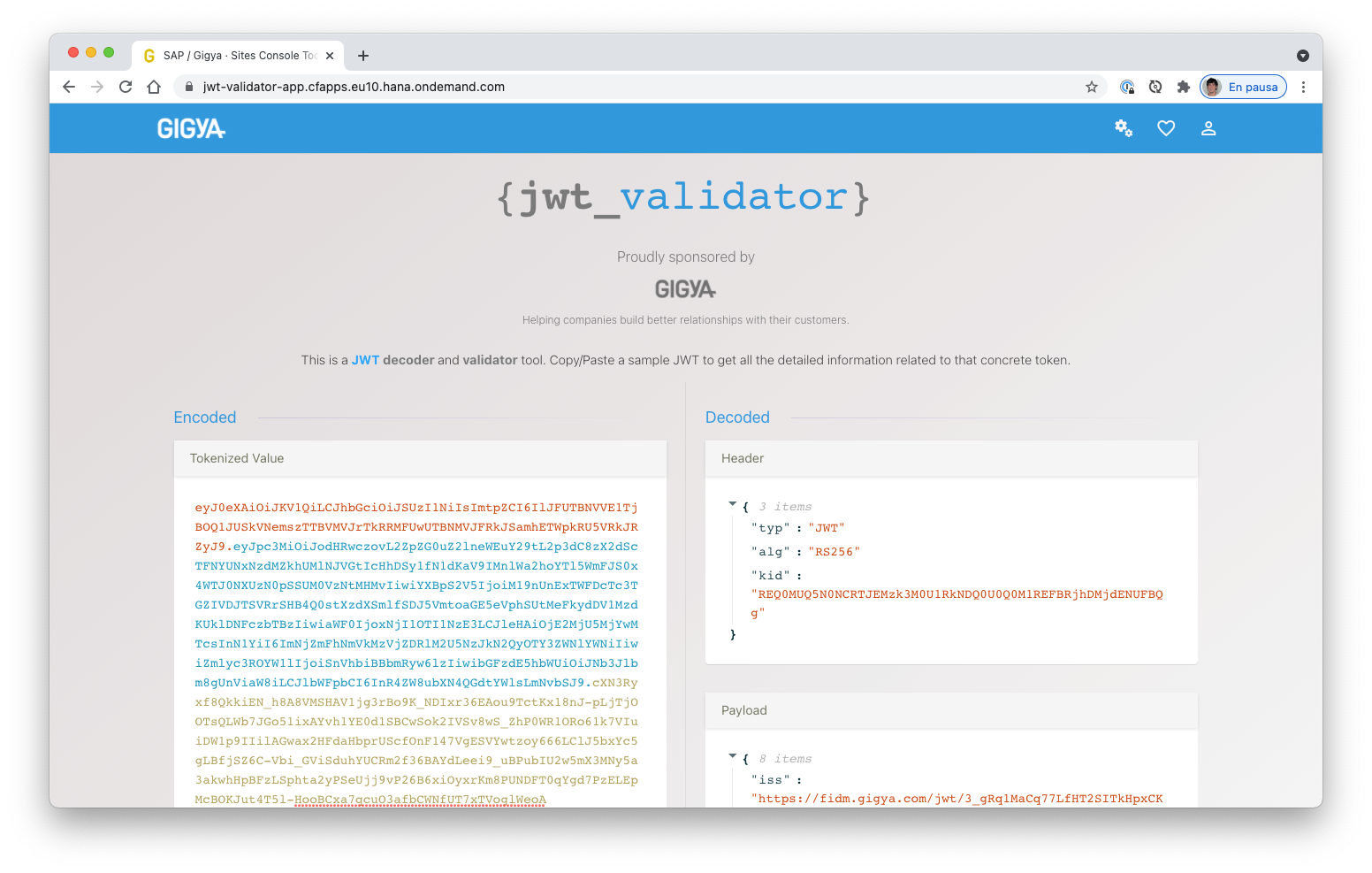The width and height of the screenshot is (1372, 873).
Task: Open Chrome three-dot menu
Action: (x=1303, y=87)
